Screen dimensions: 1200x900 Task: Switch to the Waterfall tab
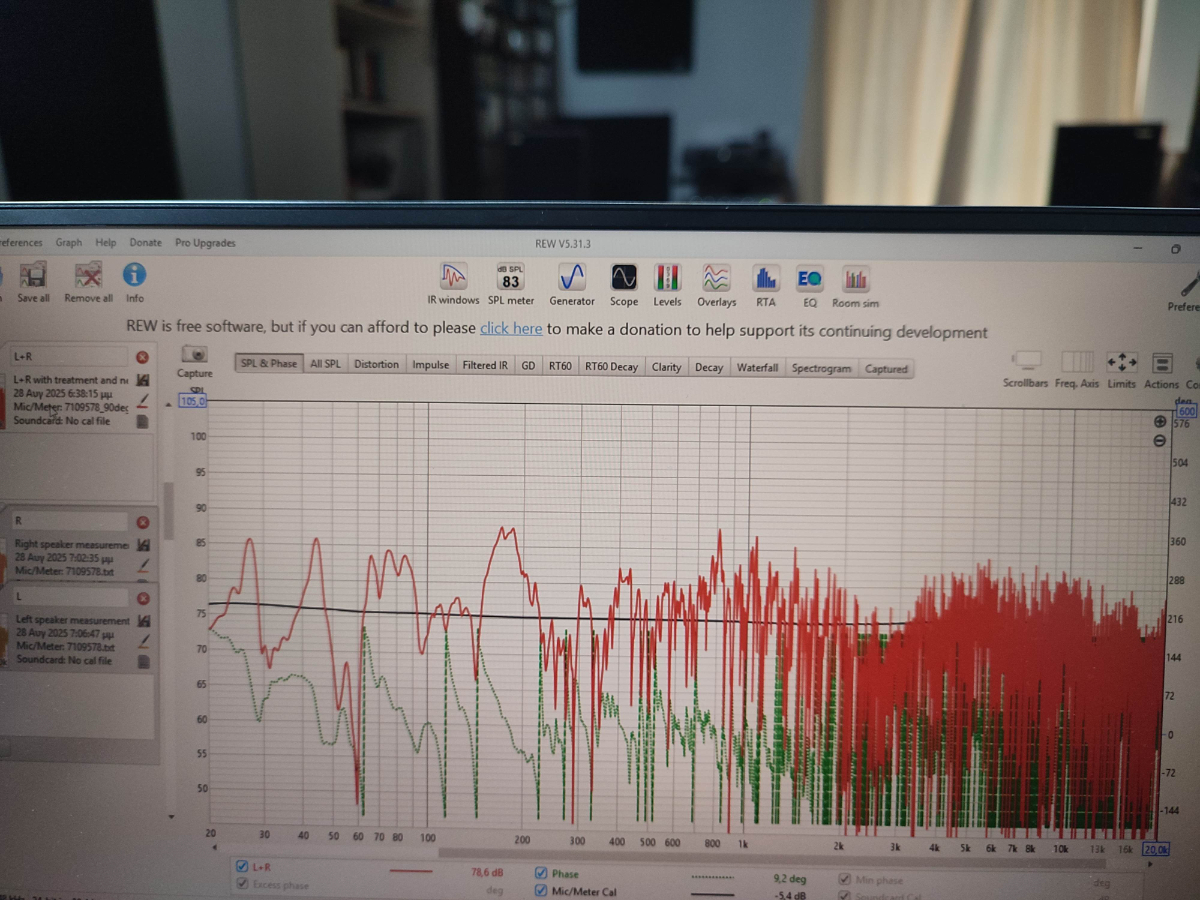tap(757, 368)
